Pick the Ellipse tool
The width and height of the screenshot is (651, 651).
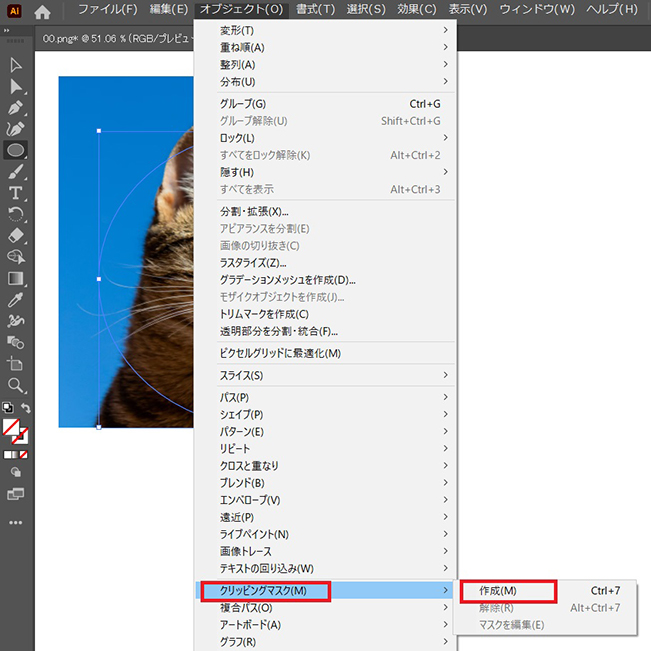[15, 151]
